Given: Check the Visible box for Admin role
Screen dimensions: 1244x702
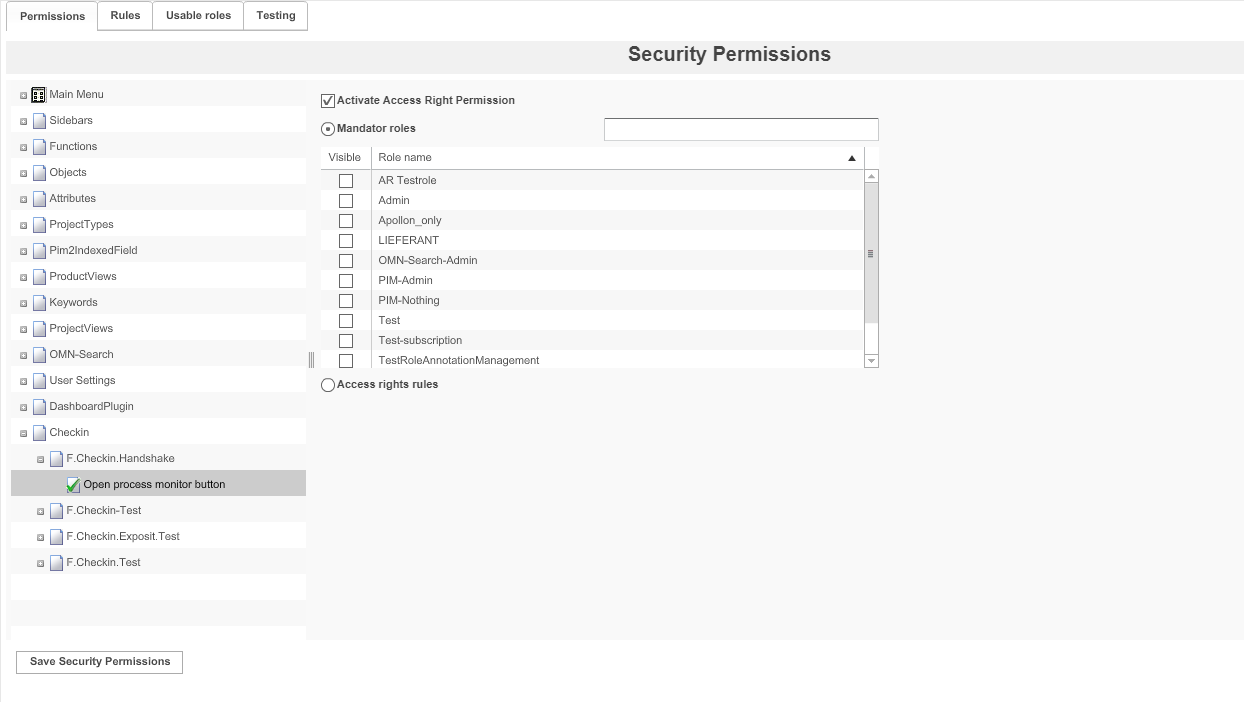Looking at the screenshot, I should [x=345, y=200].
